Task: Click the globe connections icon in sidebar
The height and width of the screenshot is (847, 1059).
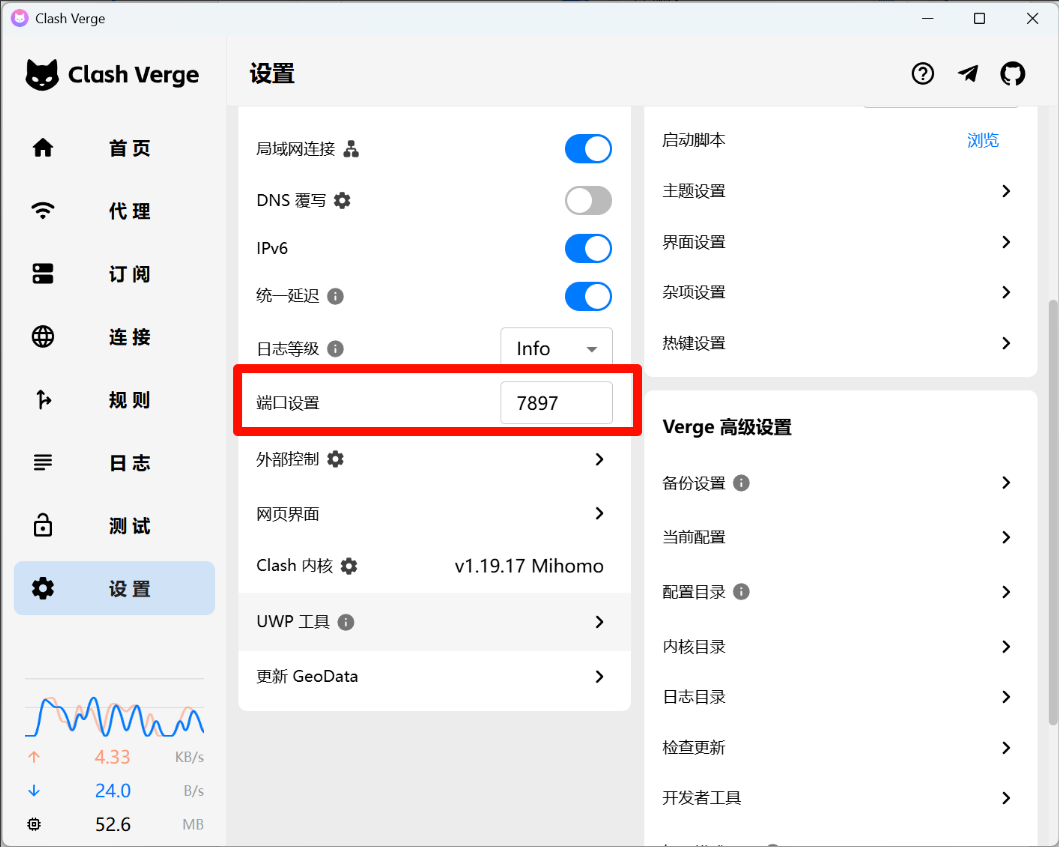Action: coord(43,336)
